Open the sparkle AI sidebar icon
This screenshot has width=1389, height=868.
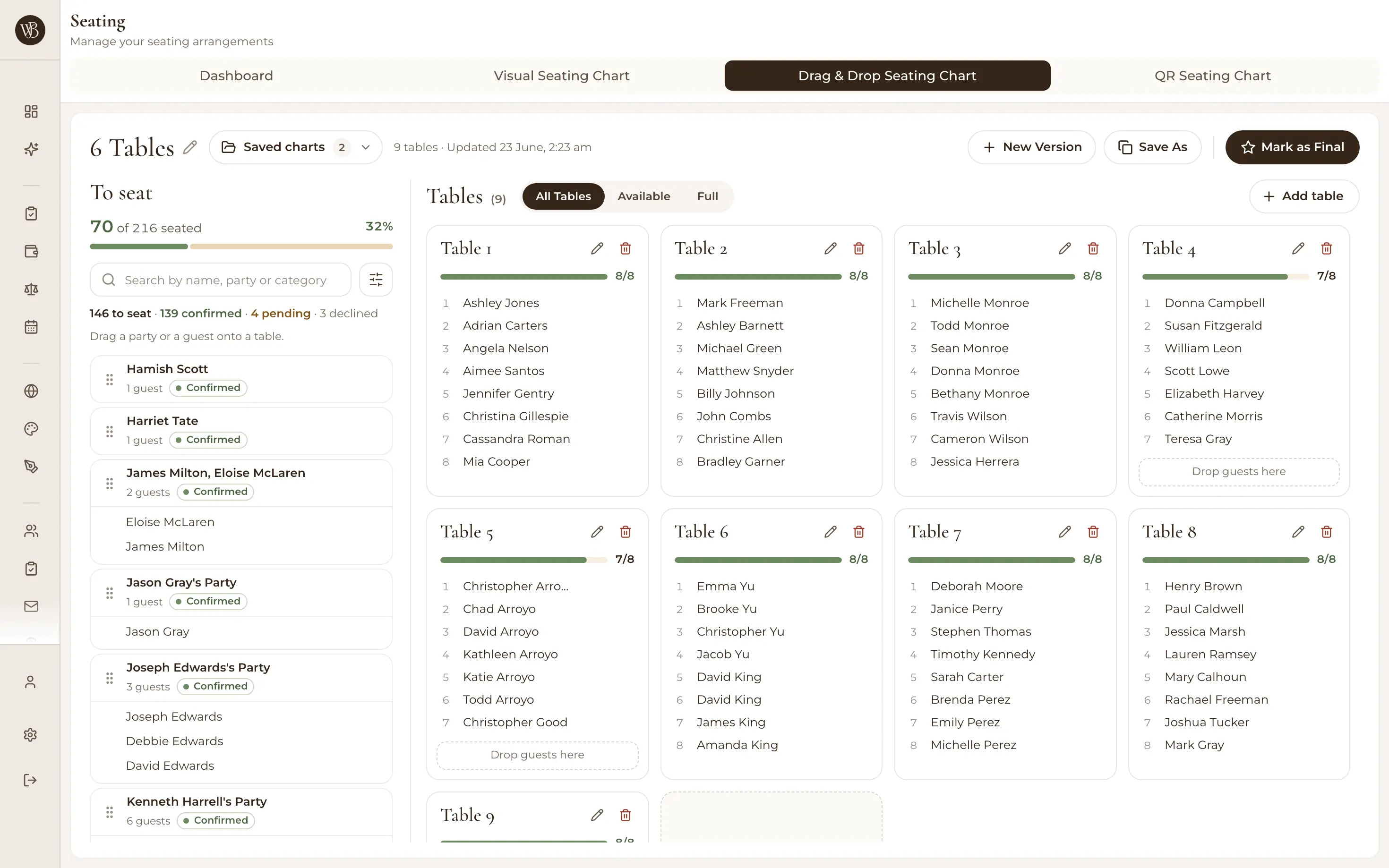[31, 149]
